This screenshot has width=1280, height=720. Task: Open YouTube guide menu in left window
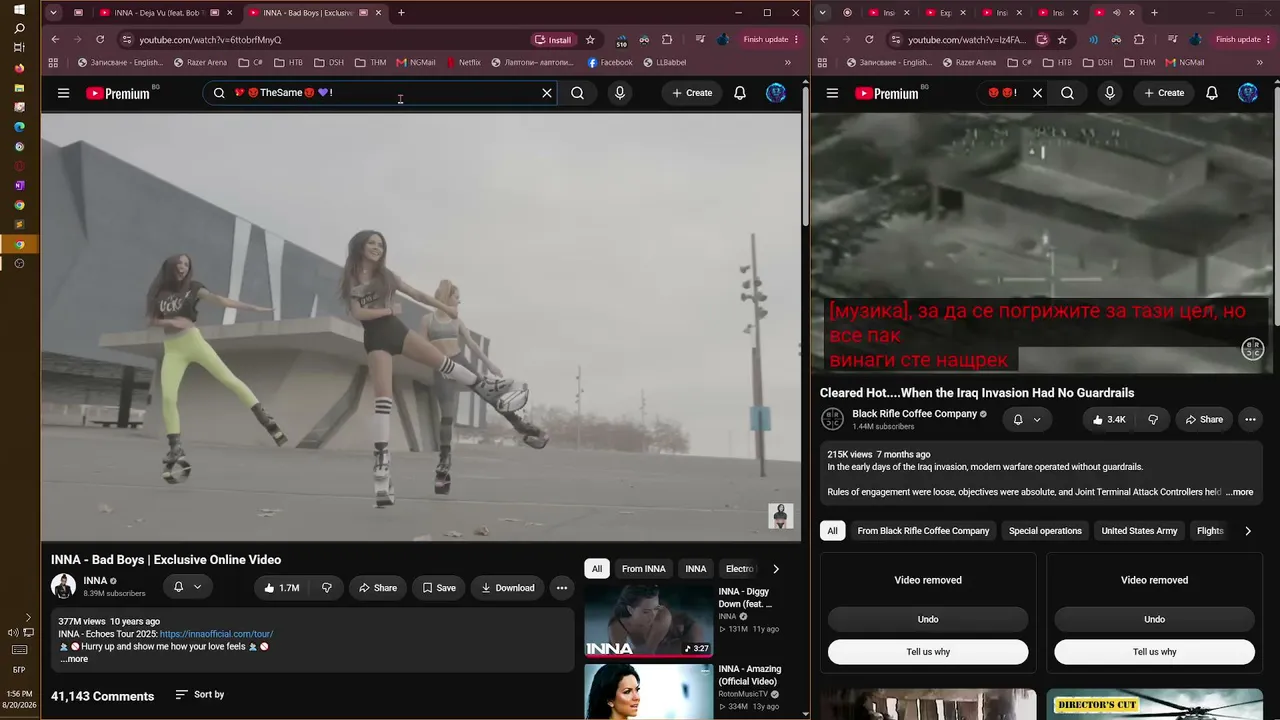coord(63,93)
